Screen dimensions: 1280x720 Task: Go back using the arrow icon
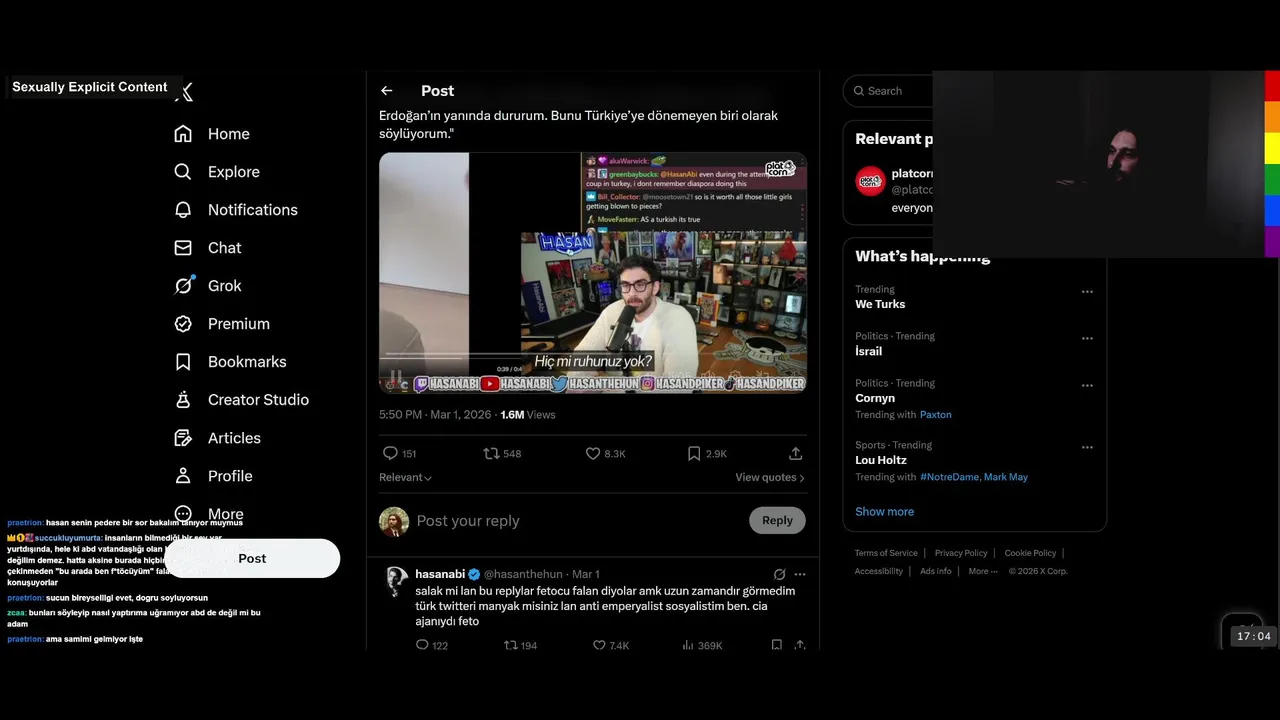point(387,91)
